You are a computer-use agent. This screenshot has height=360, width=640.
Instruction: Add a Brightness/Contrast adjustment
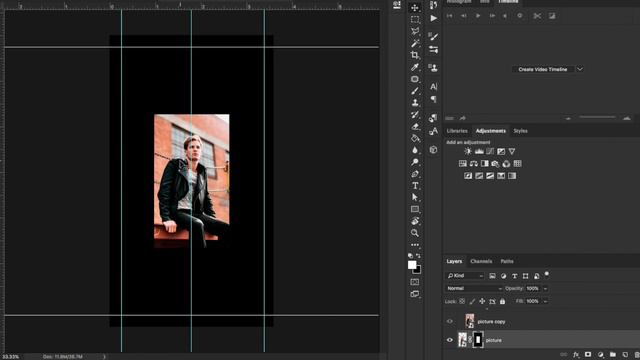468,151
